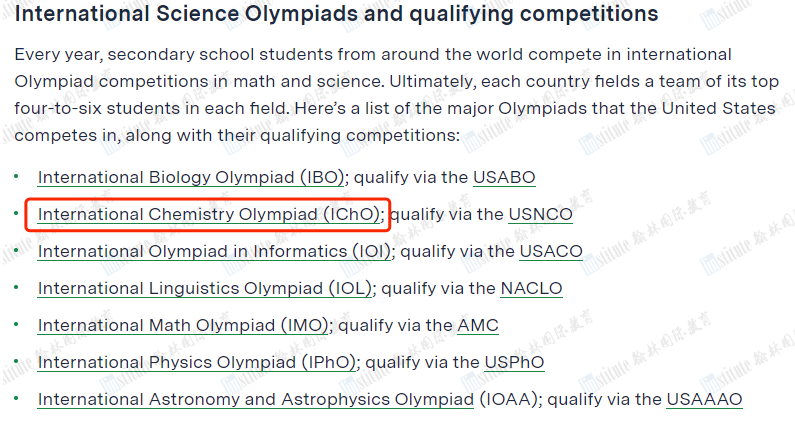Viewport: 795px width, 432px height.
Task: Click the bullet marker beside the Astronomy entry
Action: tap(16, 399)
